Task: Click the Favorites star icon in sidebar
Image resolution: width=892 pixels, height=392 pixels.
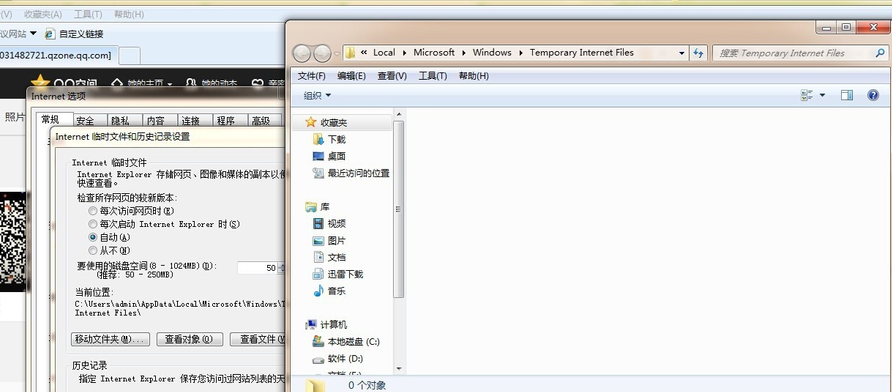Action: click(310, 122)
